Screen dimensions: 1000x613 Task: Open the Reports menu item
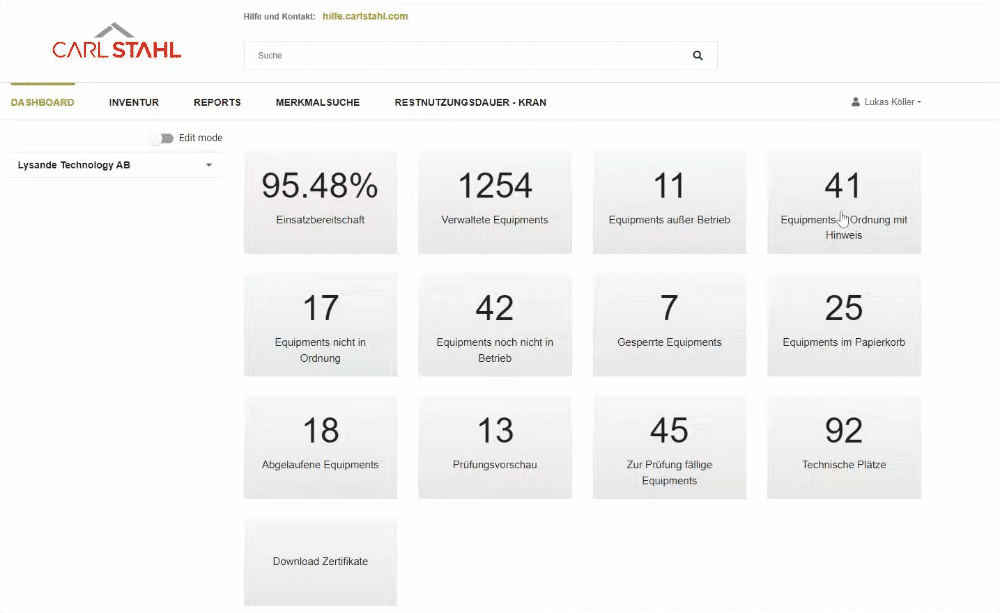[217, 102]
